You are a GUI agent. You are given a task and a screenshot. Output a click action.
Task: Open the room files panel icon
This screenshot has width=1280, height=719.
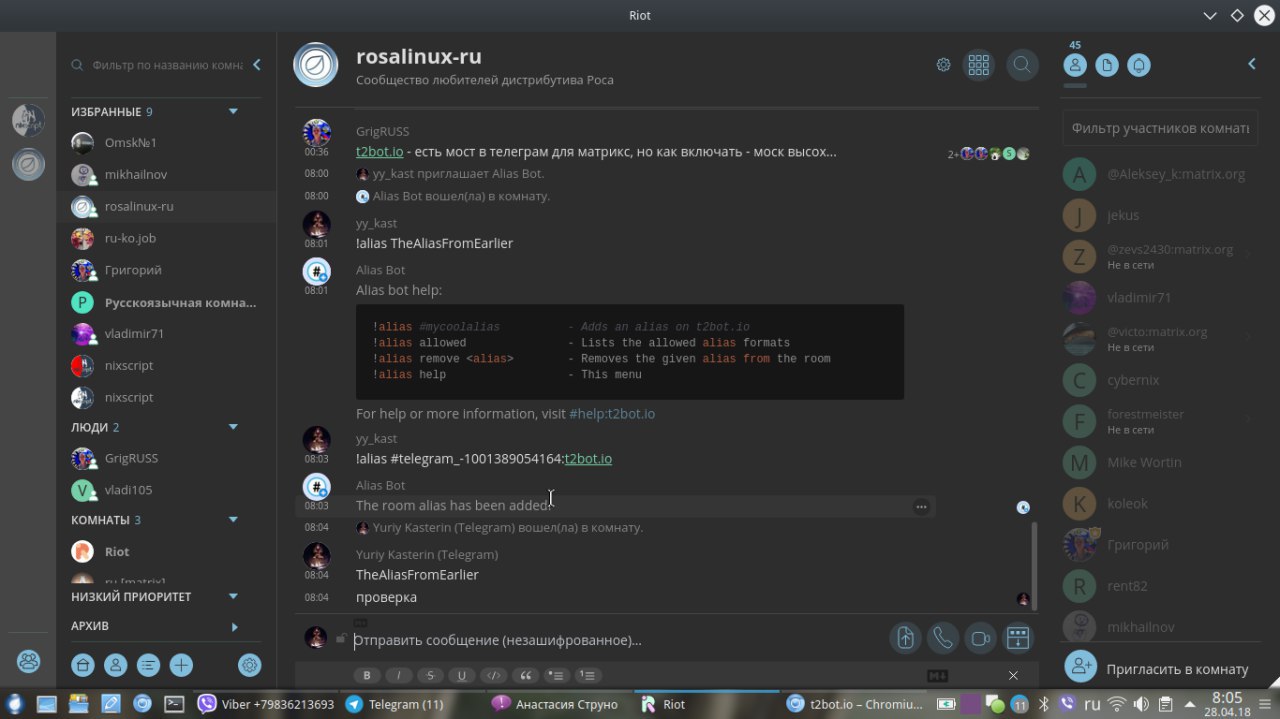click(x=1107, y=65)
